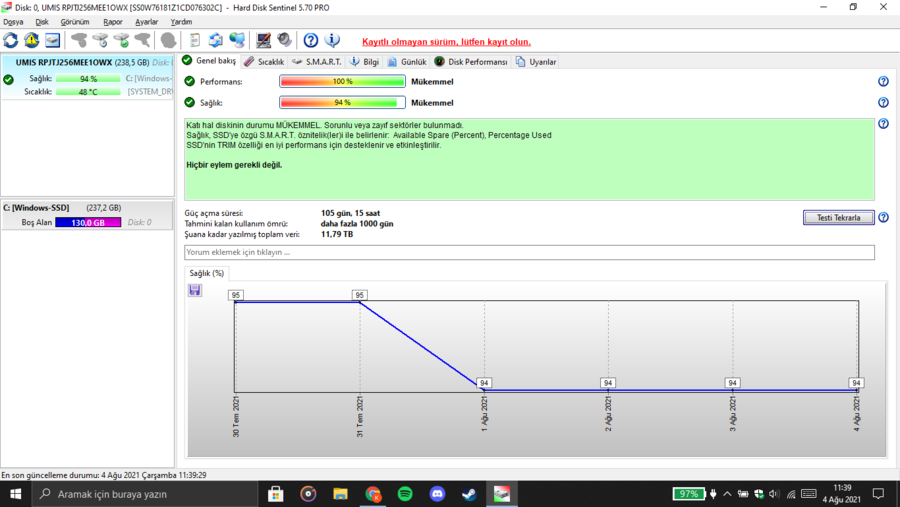This screenshot has width=900, height=507.
Task: Click the refresh disk status toolbar icon
Action: point(11,41)
